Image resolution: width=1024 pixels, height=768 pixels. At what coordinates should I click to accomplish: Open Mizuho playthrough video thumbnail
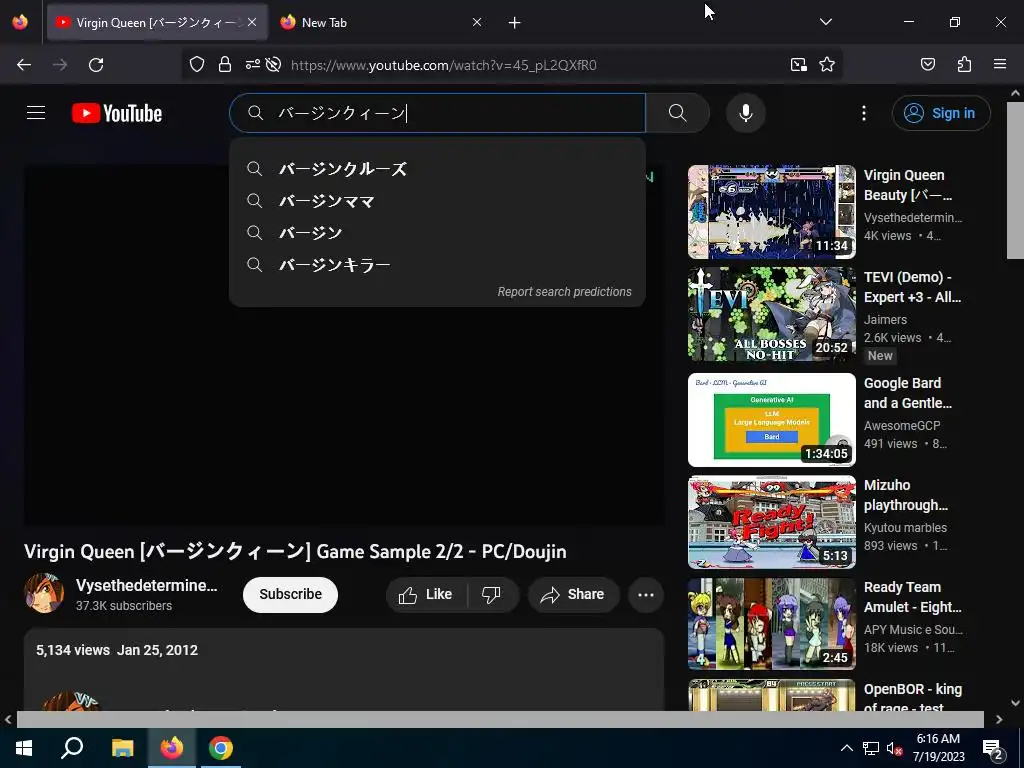[x=771, y=522]
